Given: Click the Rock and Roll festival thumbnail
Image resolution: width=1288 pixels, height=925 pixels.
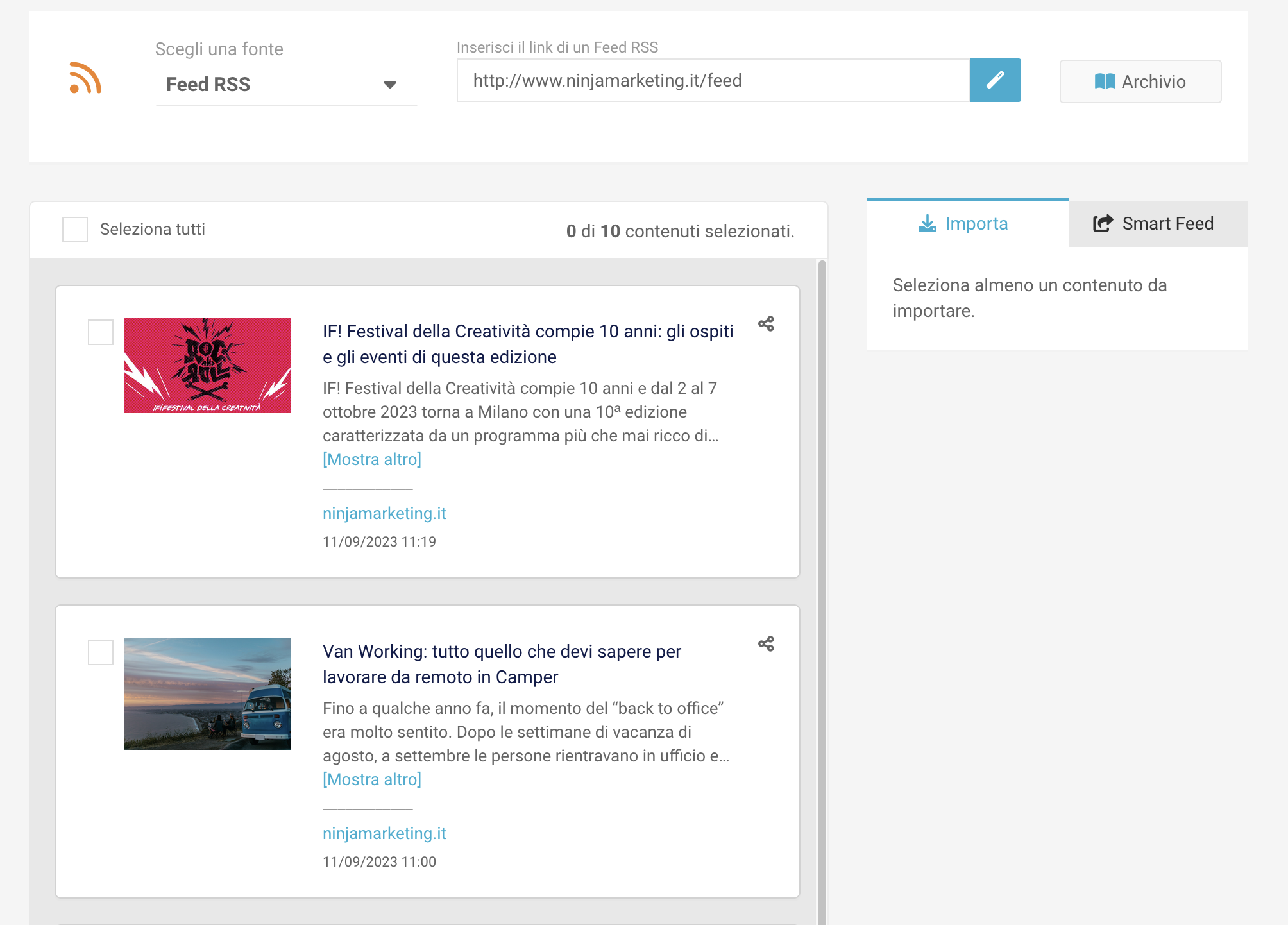Looking at the screenshot, I should 207,366.
